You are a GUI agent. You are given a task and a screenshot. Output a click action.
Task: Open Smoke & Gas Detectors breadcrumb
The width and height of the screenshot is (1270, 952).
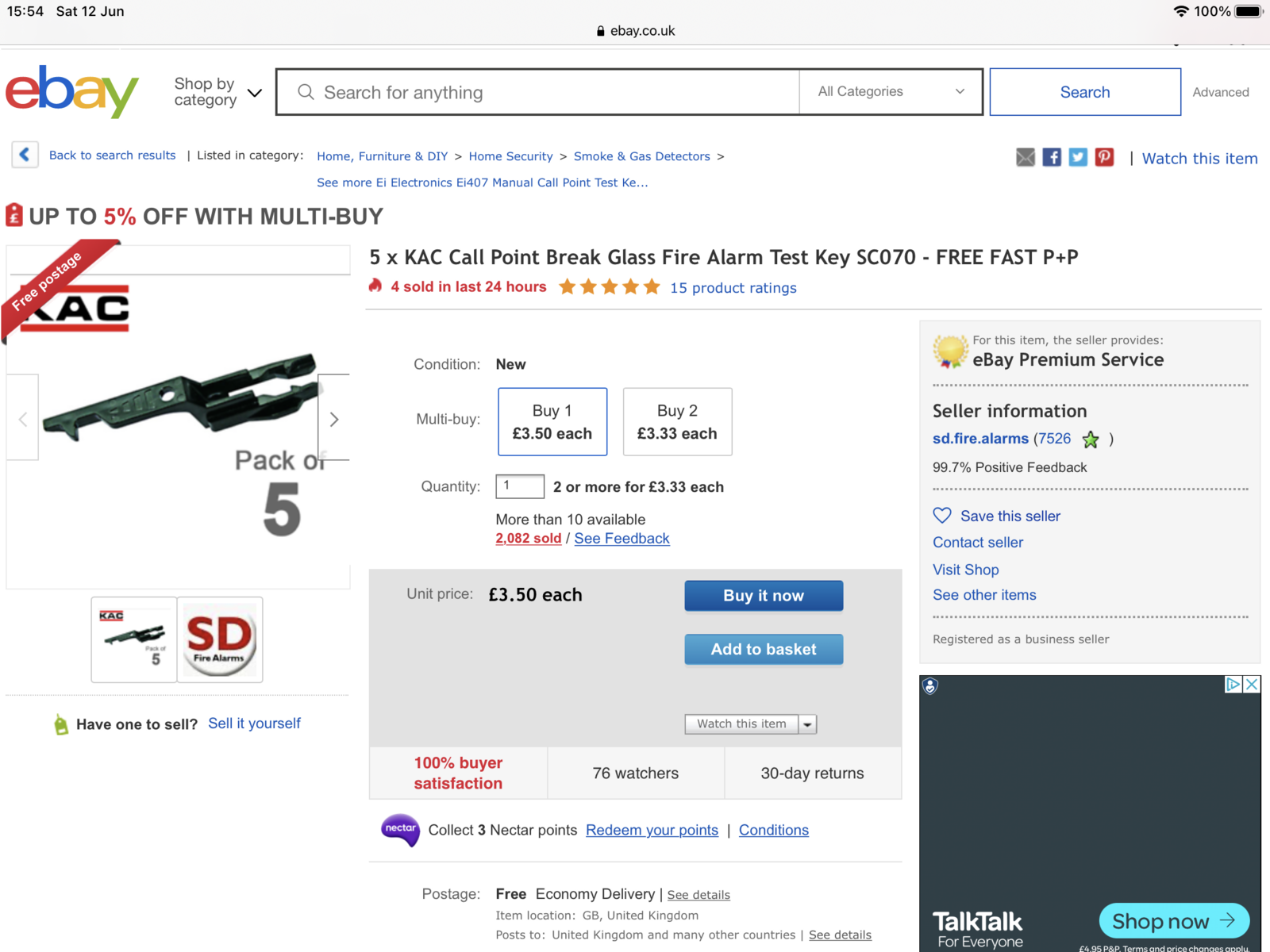[x=641, y=156]
